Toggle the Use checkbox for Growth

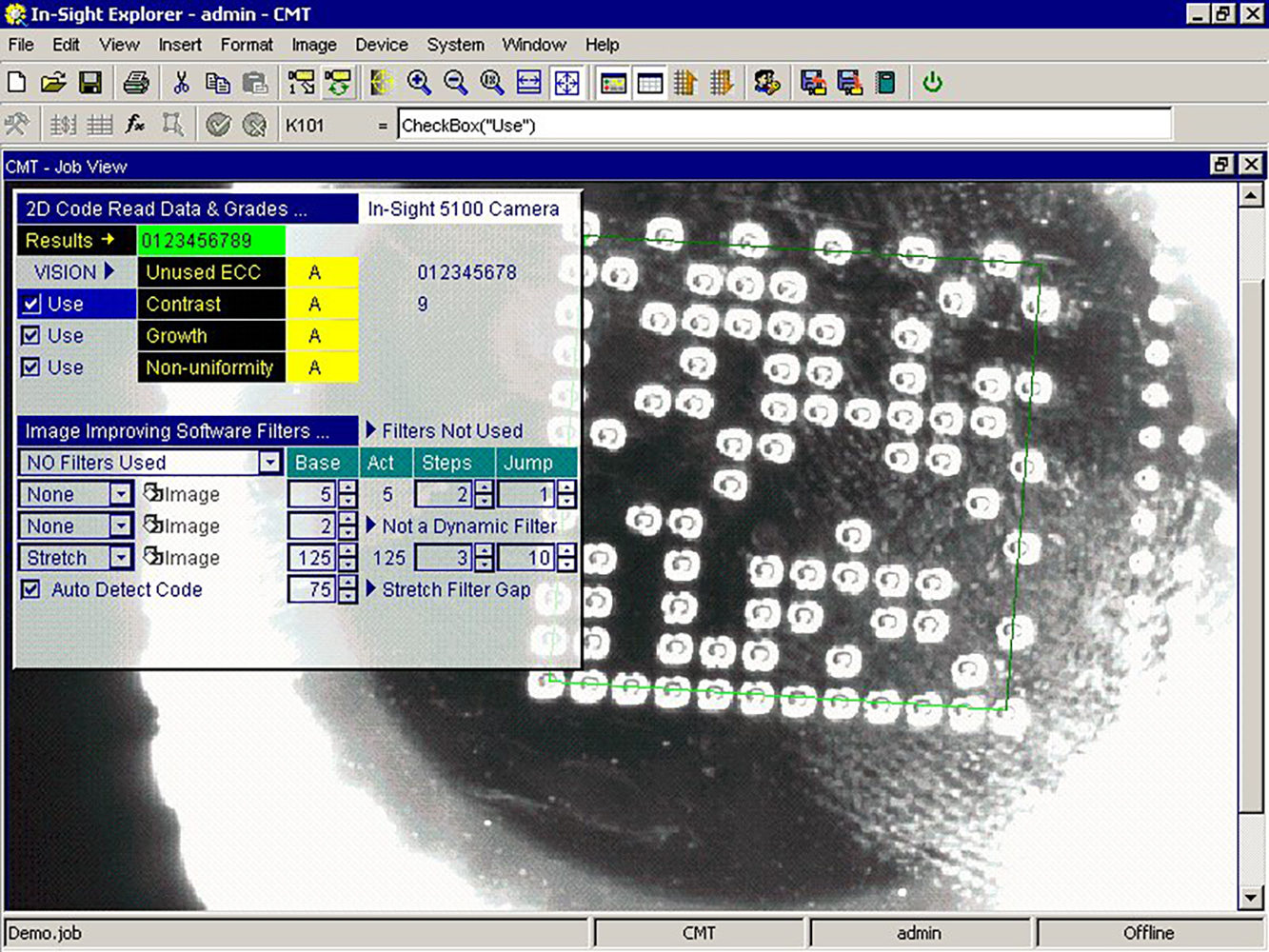[x=31, y=336]
